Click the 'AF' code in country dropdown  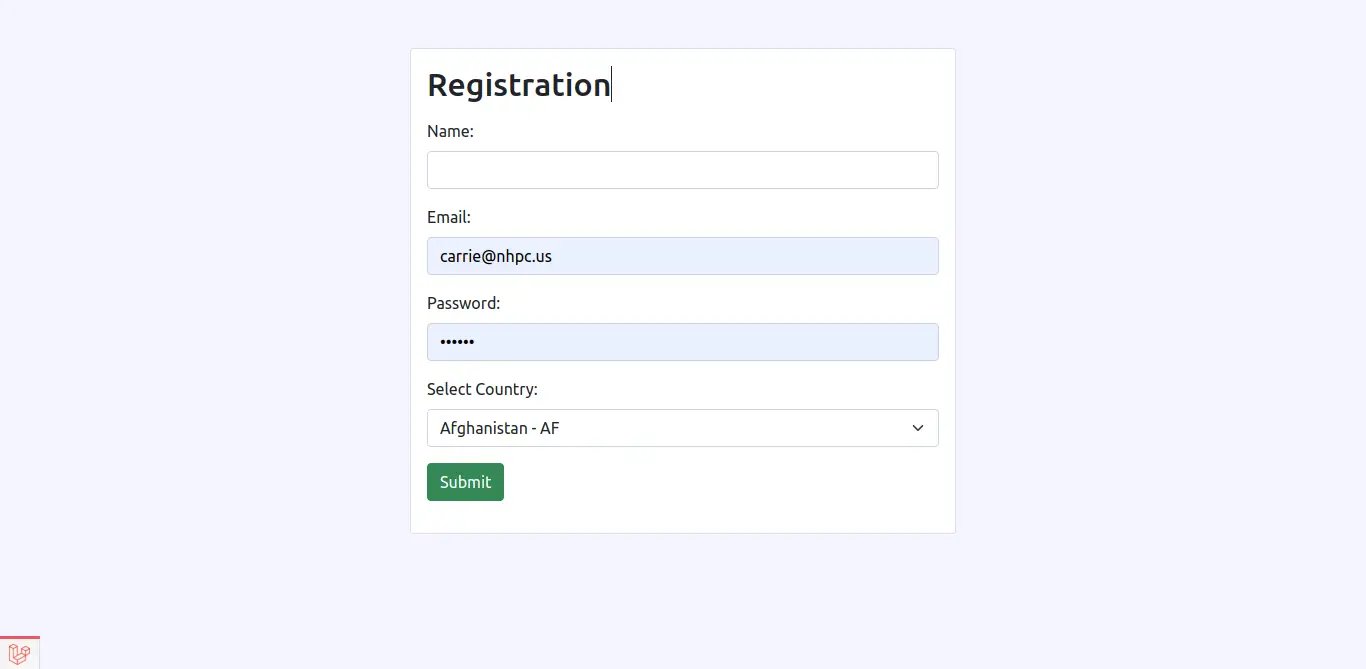point(549,428)
